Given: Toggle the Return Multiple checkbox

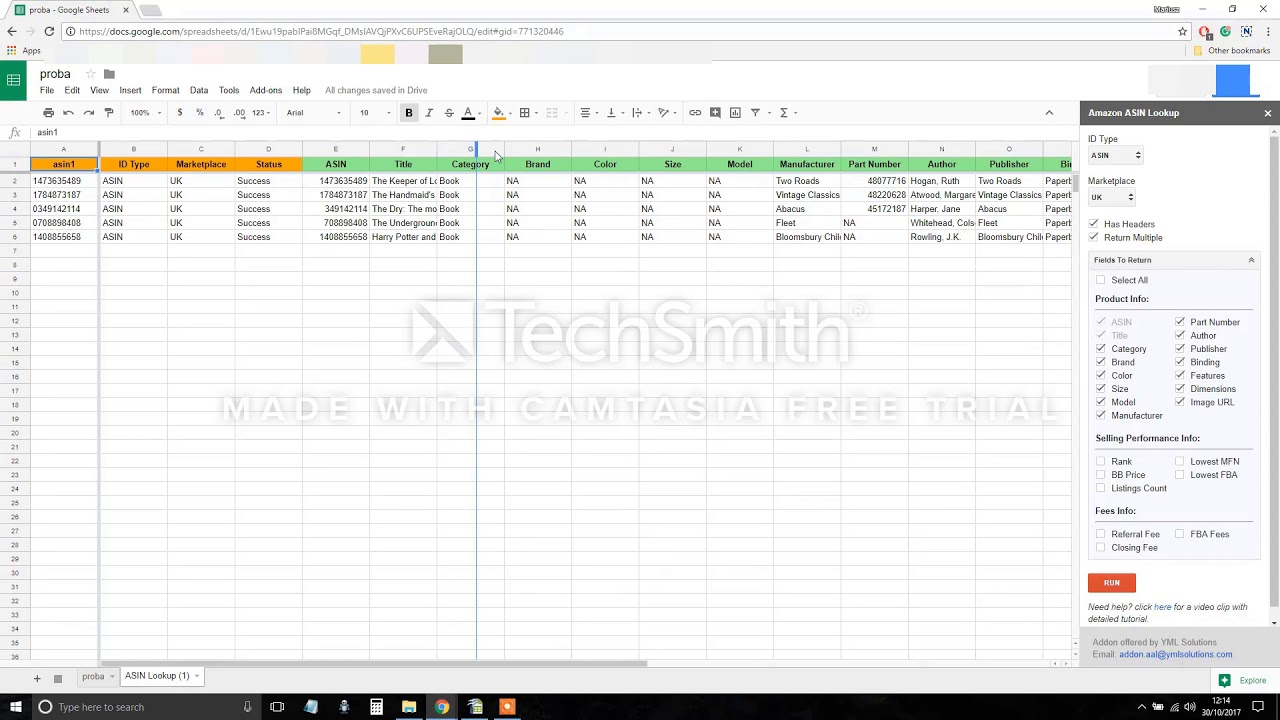Looking at the screenshot, I should (1094, 238).
